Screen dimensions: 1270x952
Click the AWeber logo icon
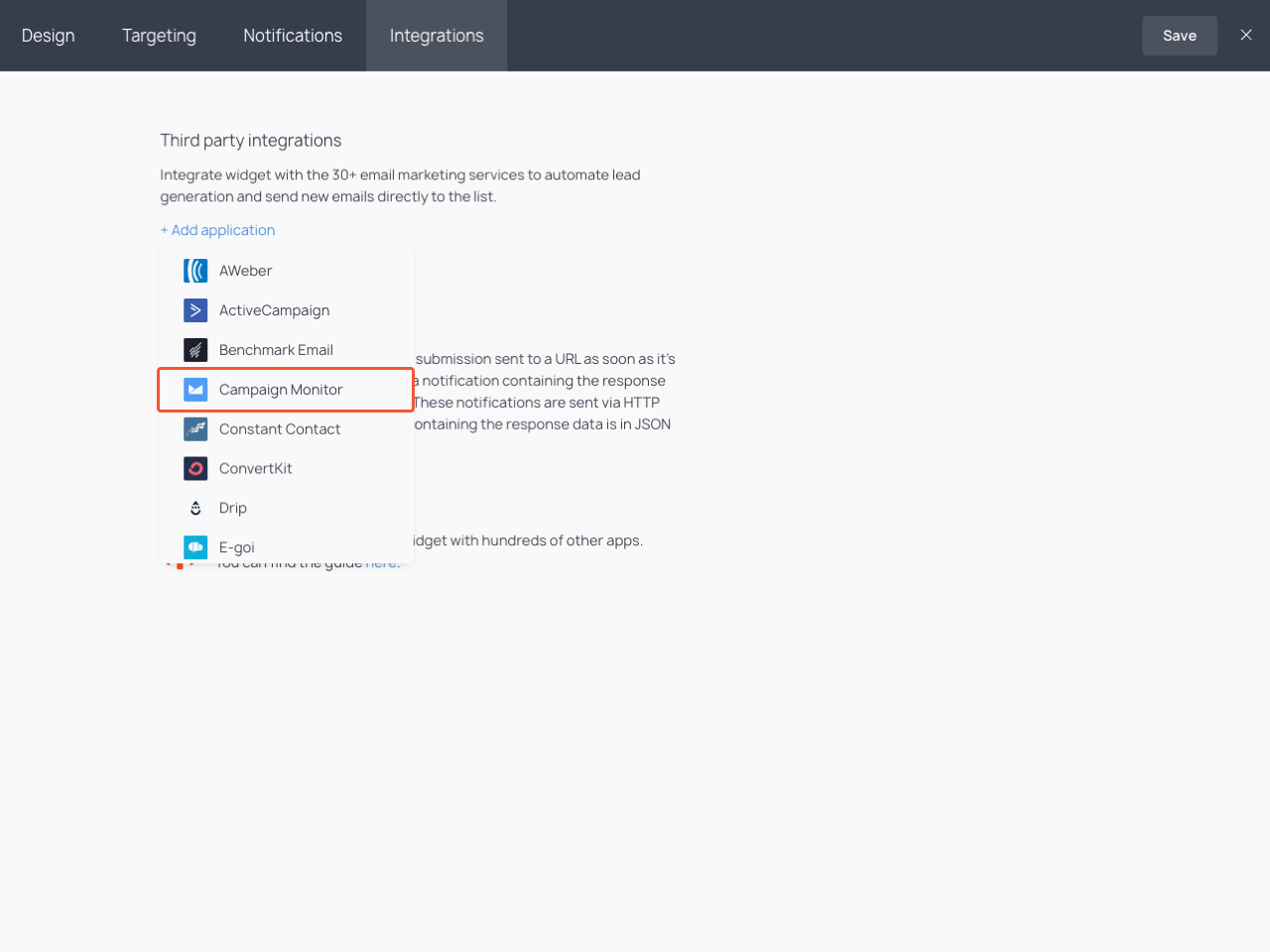click(195, 271)
